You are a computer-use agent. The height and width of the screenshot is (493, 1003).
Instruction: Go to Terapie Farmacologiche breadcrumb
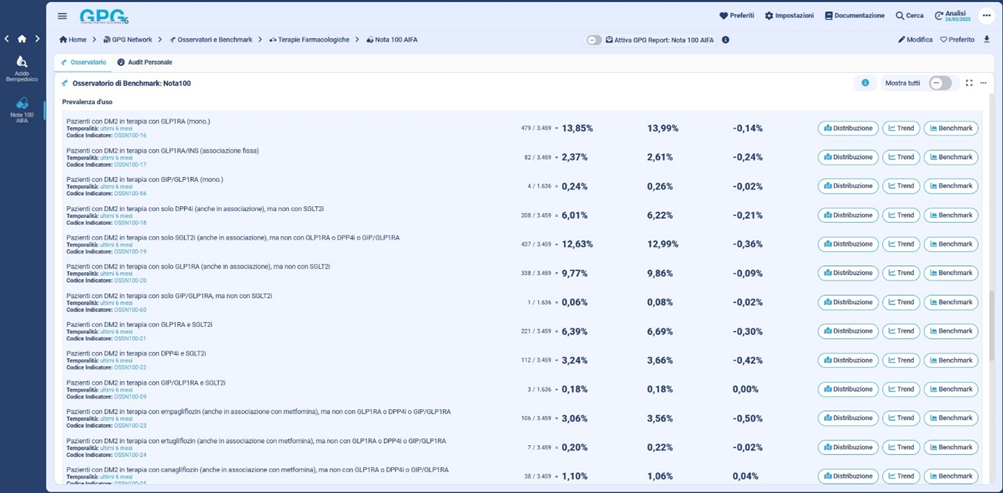[x=310, y=40]
